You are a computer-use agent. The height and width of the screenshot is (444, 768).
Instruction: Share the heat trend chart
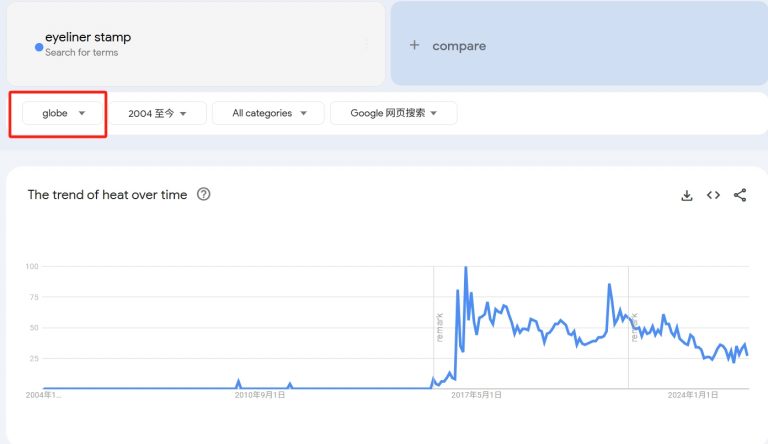pyautogui.click(x=740, y=195)
